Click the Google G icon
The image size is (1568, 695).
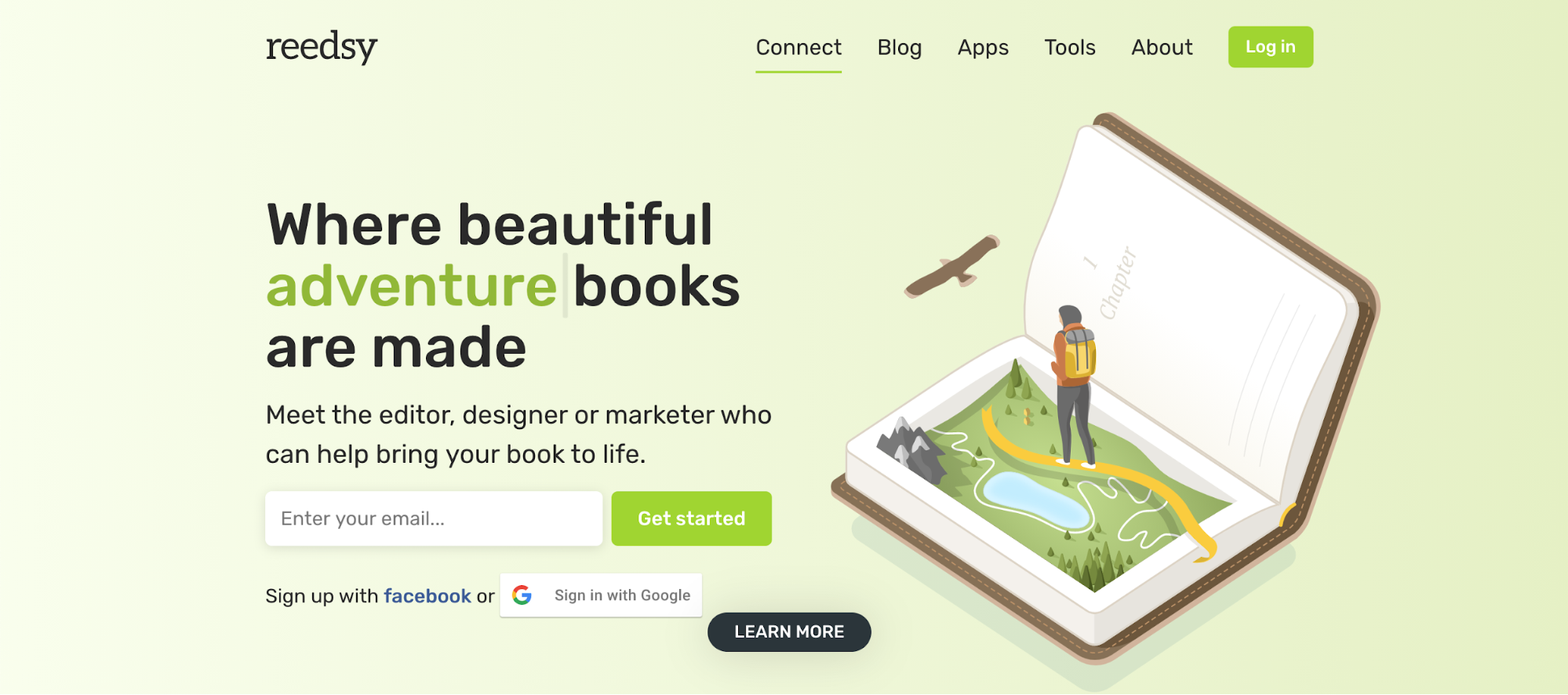click(x=522, y=595)
